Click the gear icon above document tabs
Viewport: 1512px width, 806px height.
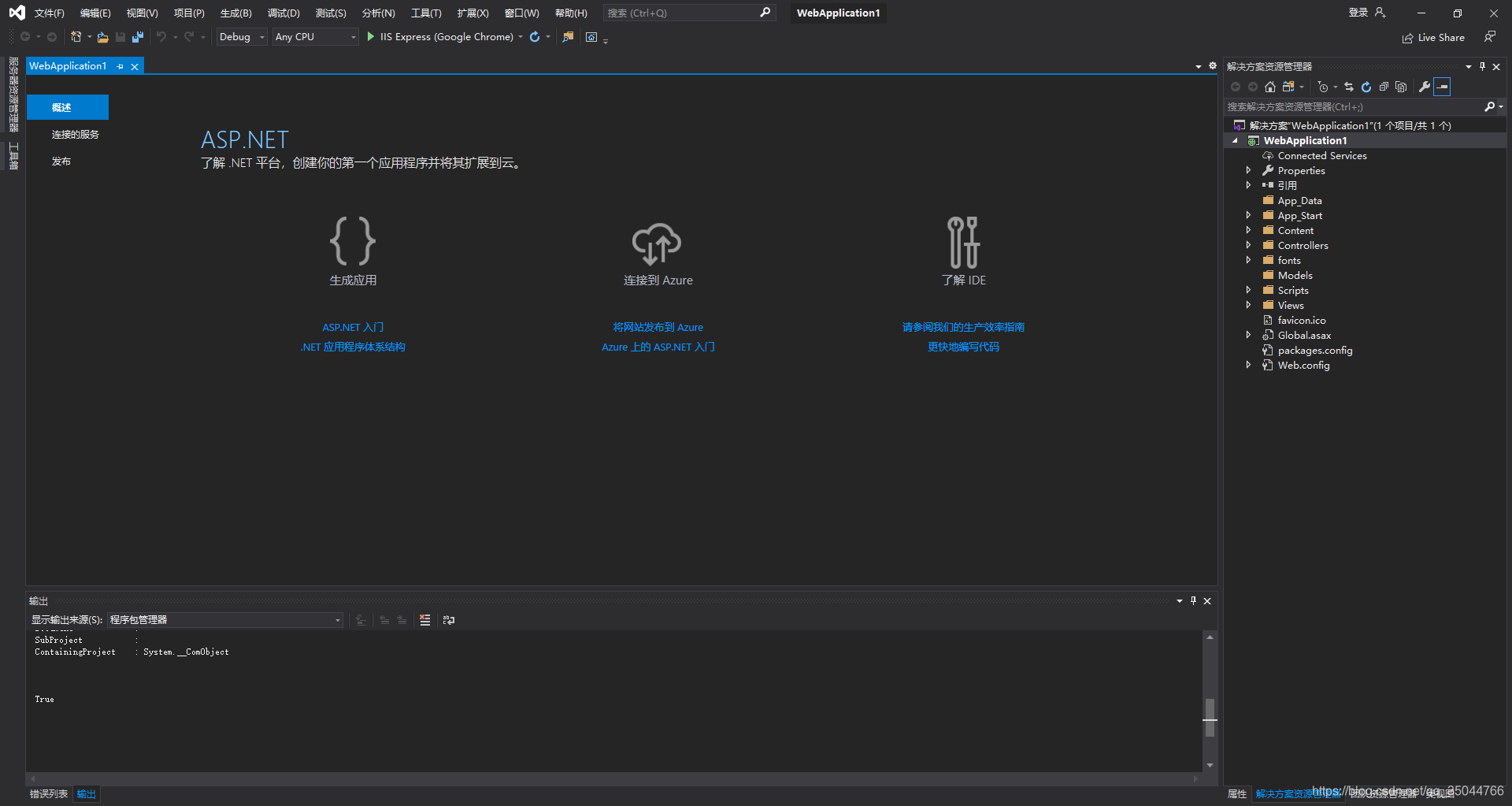pos(1213,66)
